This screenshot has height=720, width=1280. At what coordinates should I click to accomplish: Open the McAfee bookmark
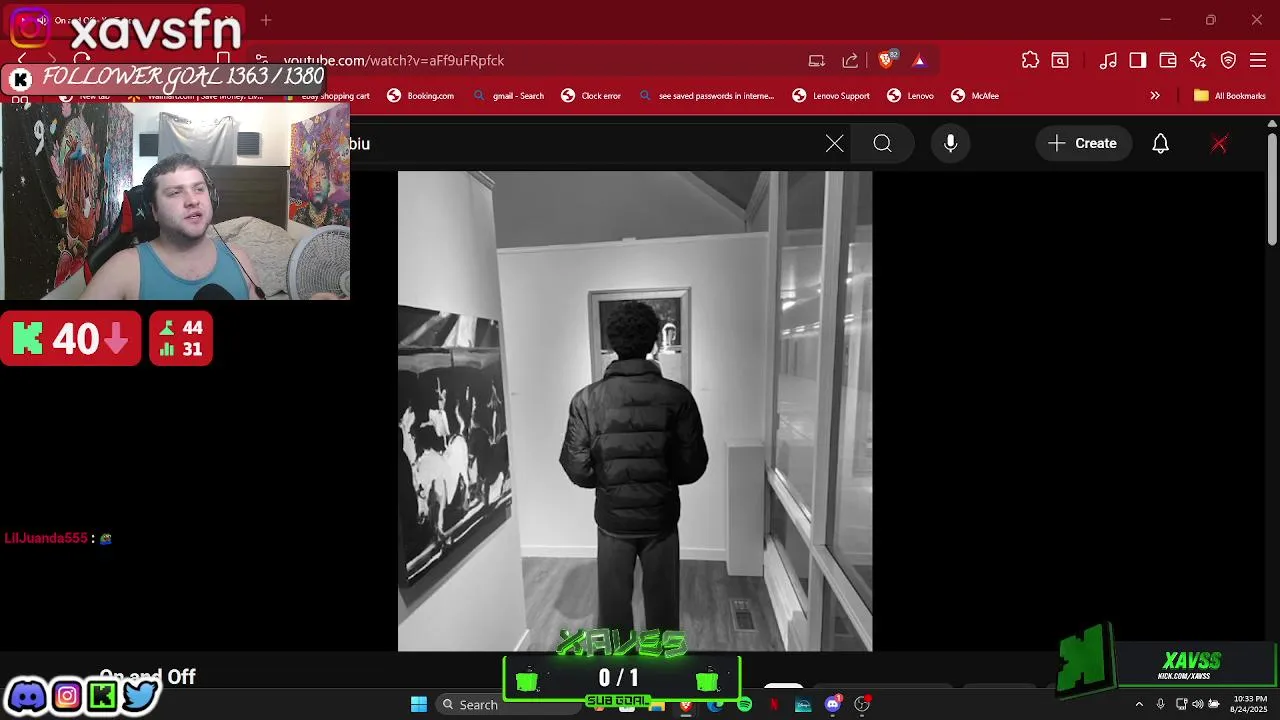975,96
